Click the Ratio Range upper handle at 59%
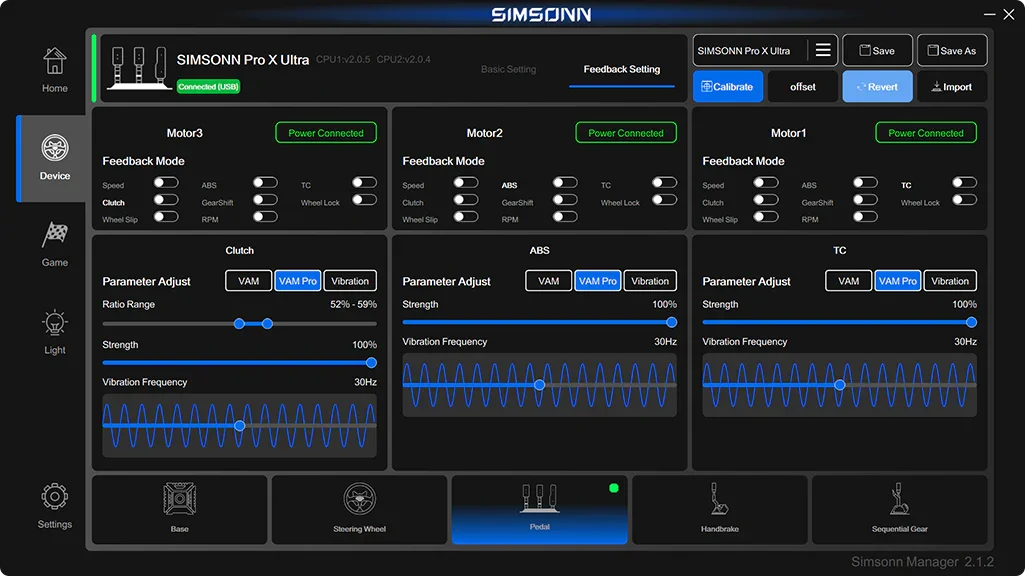Image resolution: width=1025 pixels, height=576 pixels. [267, 324]
